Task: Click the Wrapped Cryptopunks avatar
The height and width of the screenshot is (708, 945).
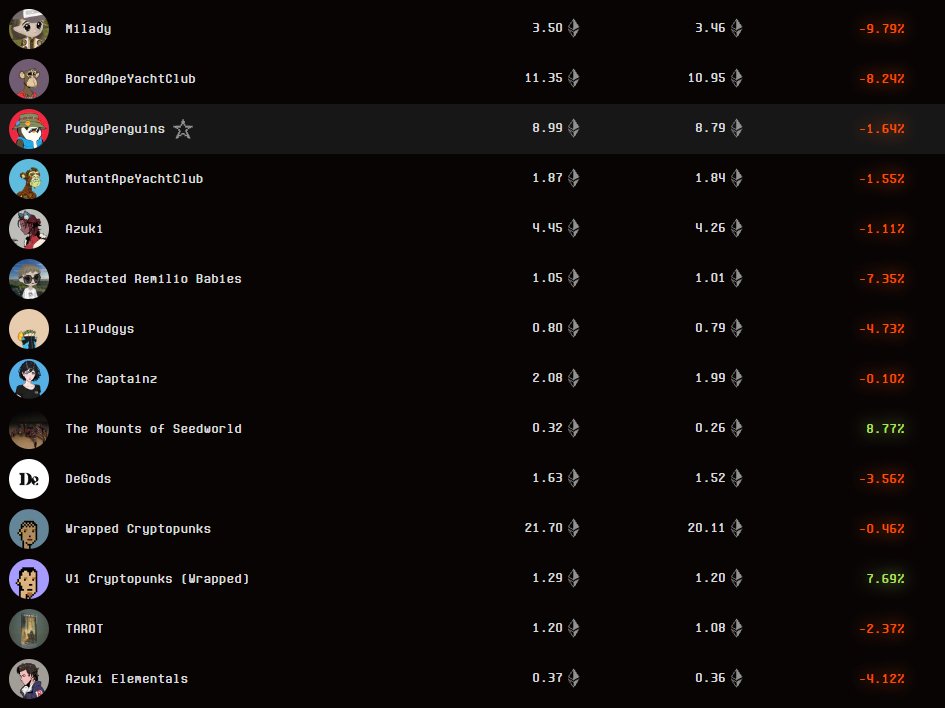Action: (29, 528)
